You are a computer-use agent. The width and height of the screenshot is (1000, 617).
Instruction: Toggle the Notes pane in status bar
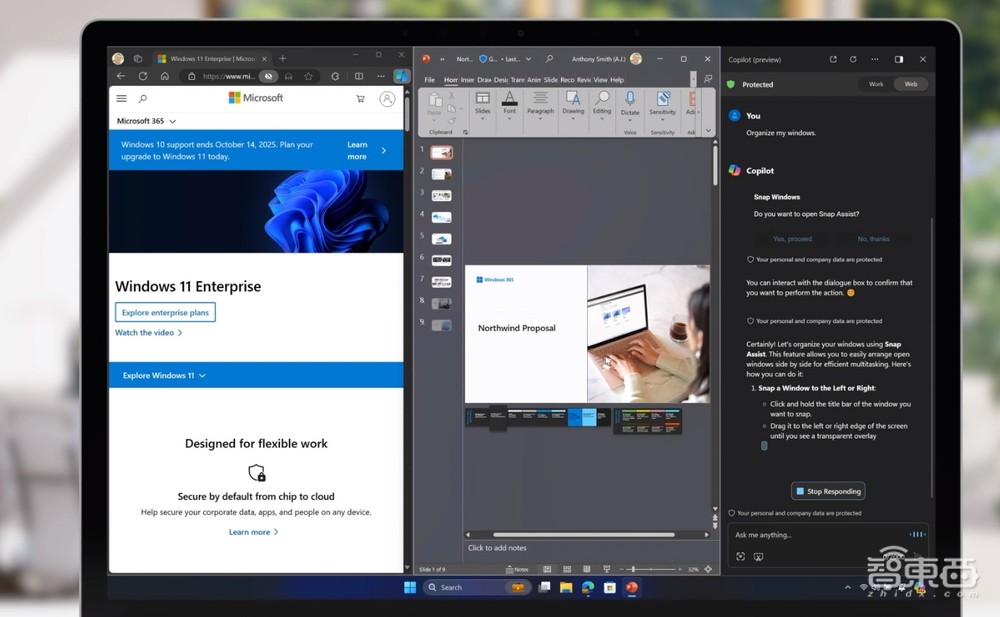[x=517, y=569]
